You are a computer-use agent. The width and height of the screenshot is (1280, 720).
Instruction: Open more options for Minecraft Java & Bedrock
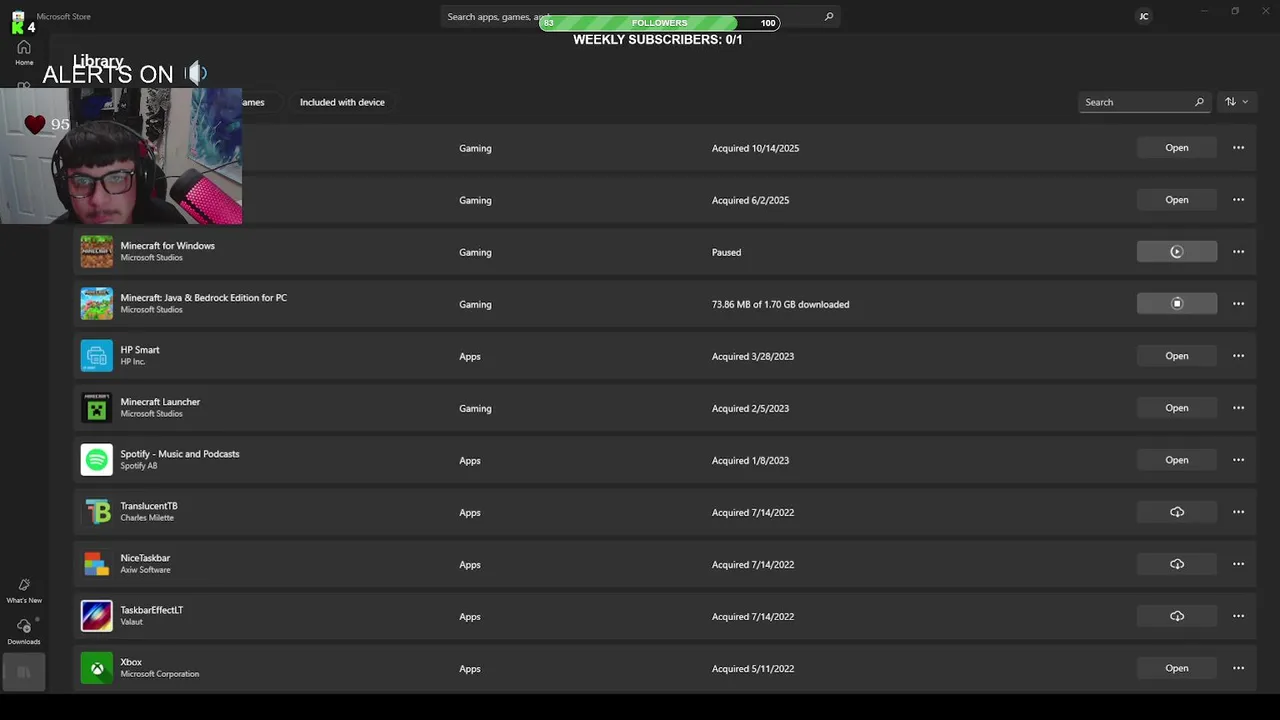(1238, 304)
